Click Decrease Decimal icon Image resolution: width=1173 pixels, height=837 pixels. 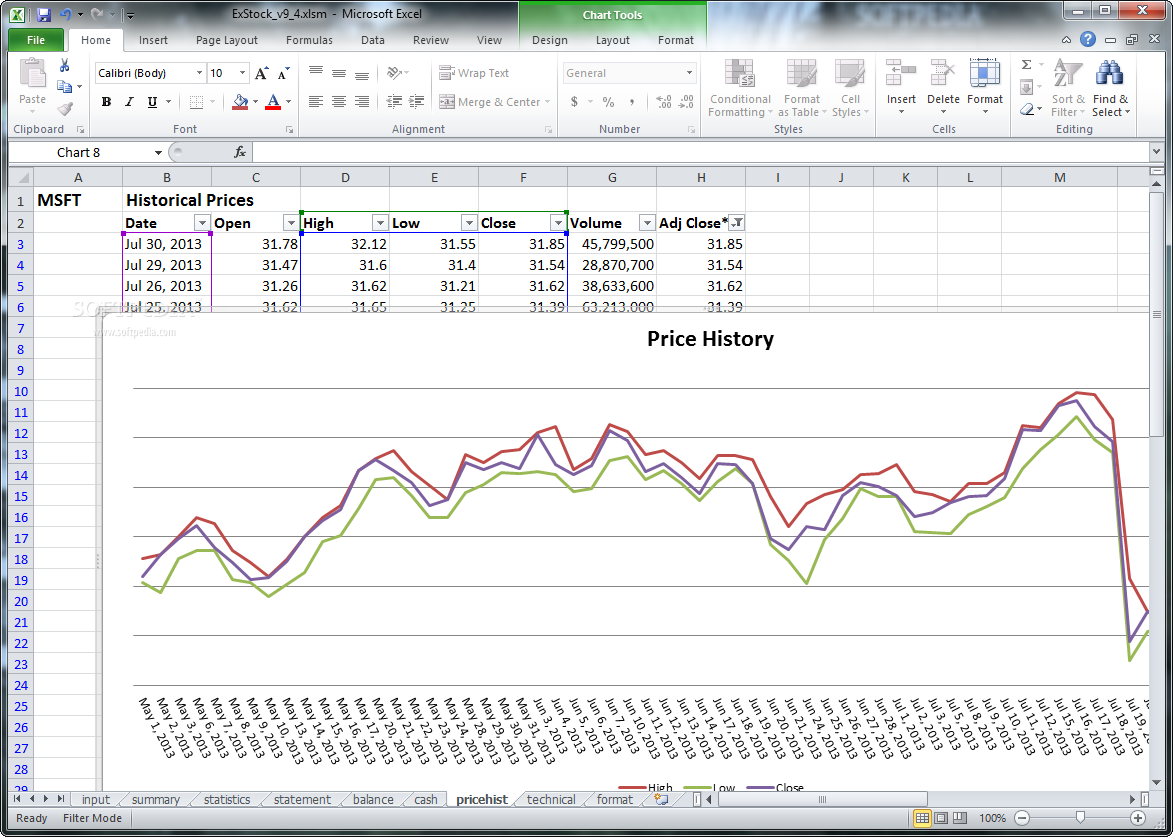(686, 102)
